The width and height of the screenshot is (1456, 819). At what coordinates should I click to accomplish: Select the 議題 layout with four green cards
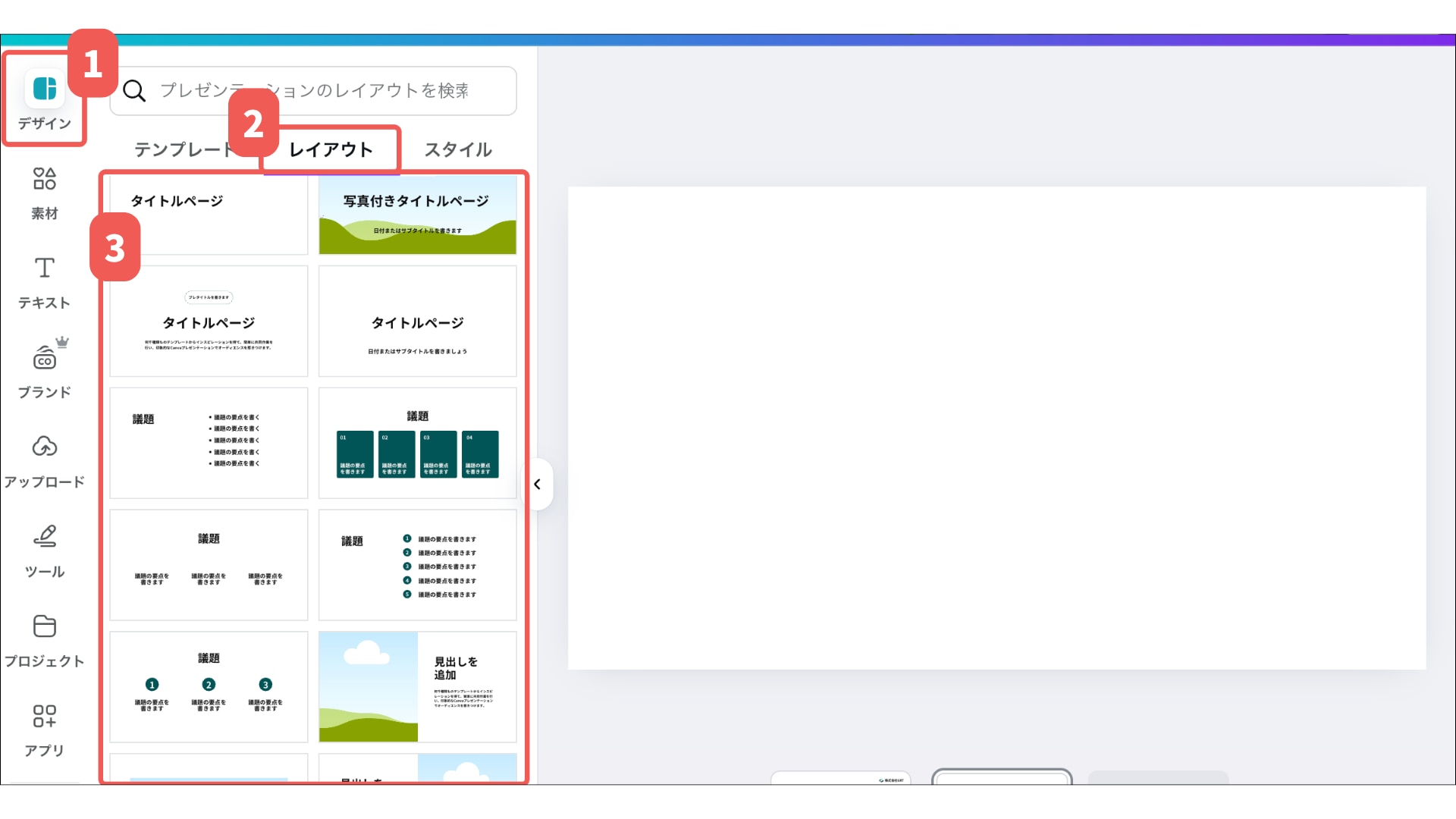(417, 443)
